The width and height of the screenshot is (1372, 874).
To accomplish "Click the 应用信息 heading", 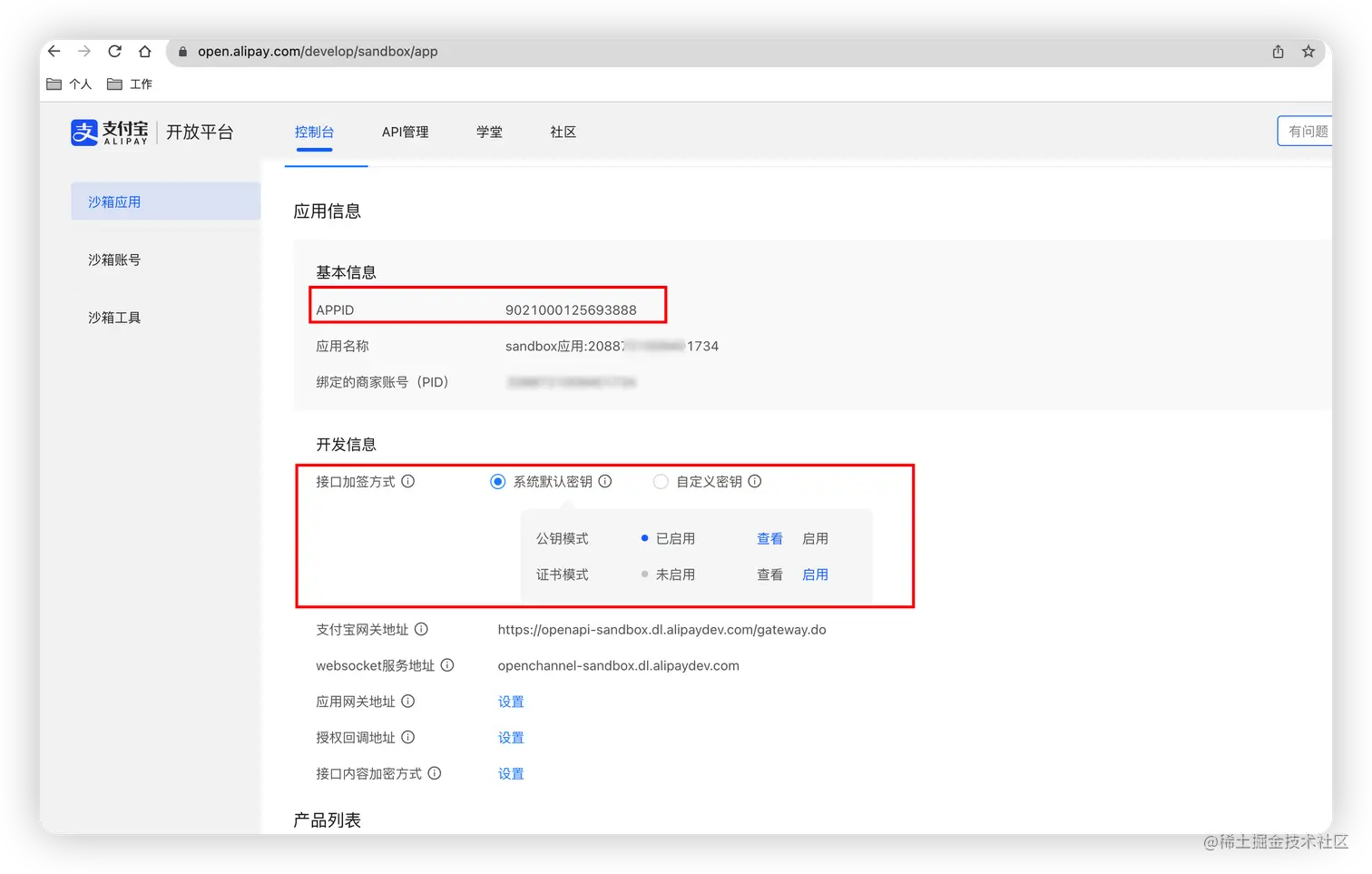I will (327, 211).
